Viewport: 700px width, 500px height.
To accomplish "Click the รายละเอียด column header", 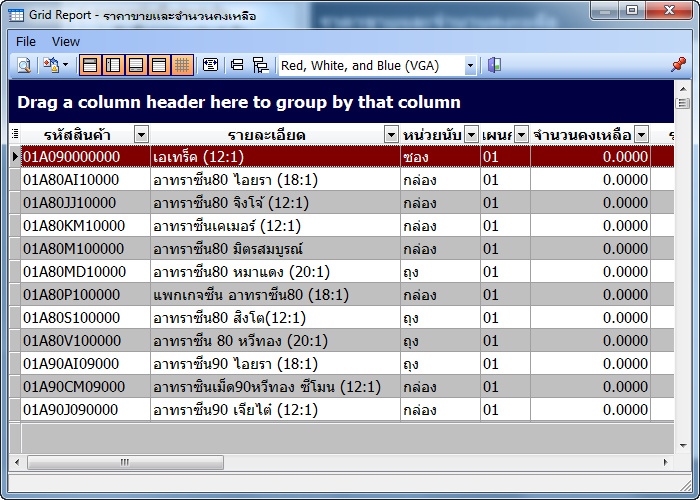I will click(x=266, y=135).
